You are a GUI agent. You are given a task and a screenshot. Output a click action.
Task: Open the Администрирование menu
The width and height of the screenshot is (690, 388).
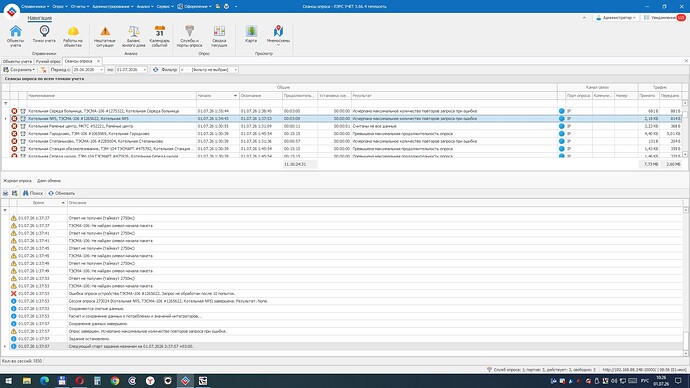pyautogui.click(x=113, y=7)
